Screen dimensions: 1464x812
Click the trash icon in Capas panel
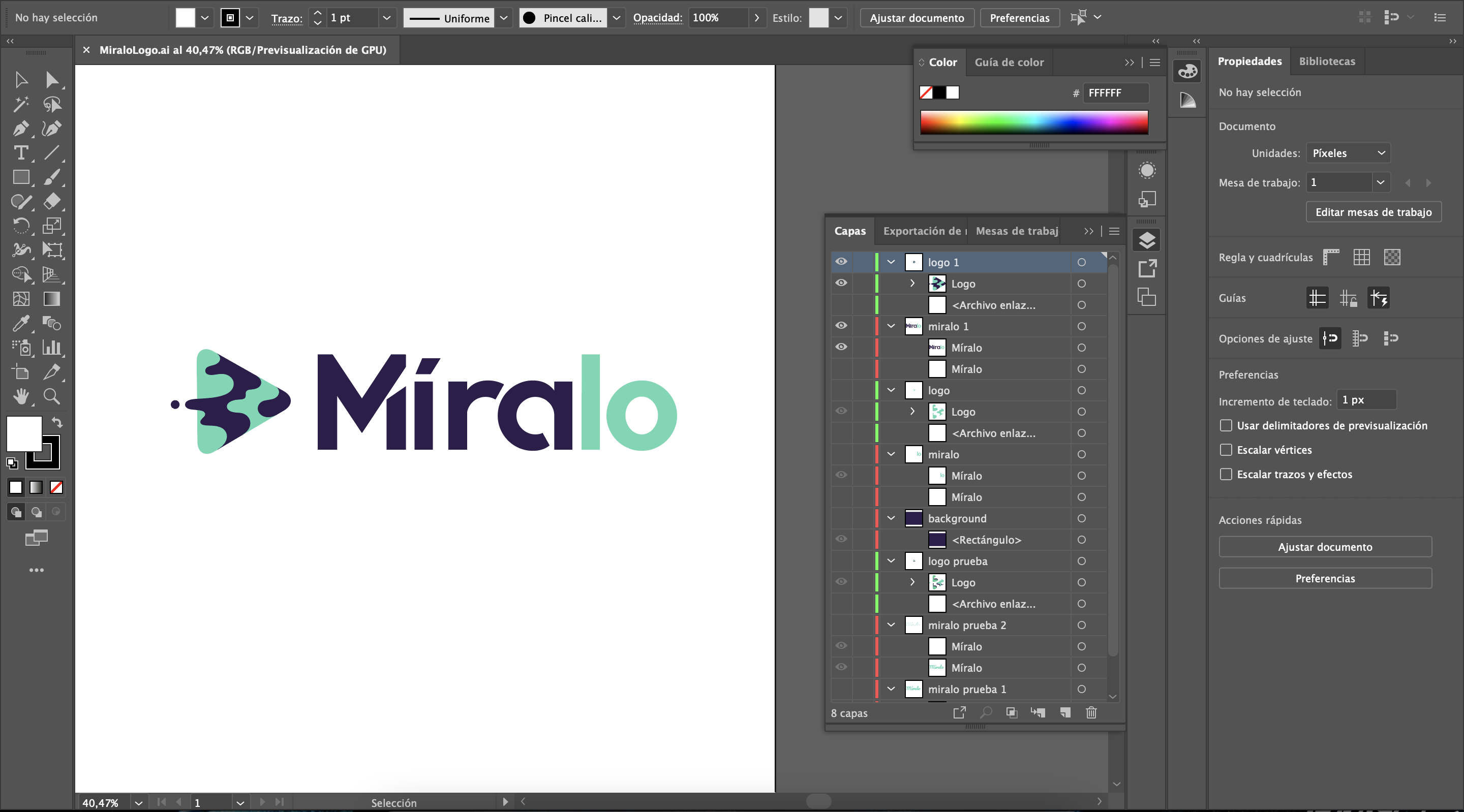click(1091, 712)
